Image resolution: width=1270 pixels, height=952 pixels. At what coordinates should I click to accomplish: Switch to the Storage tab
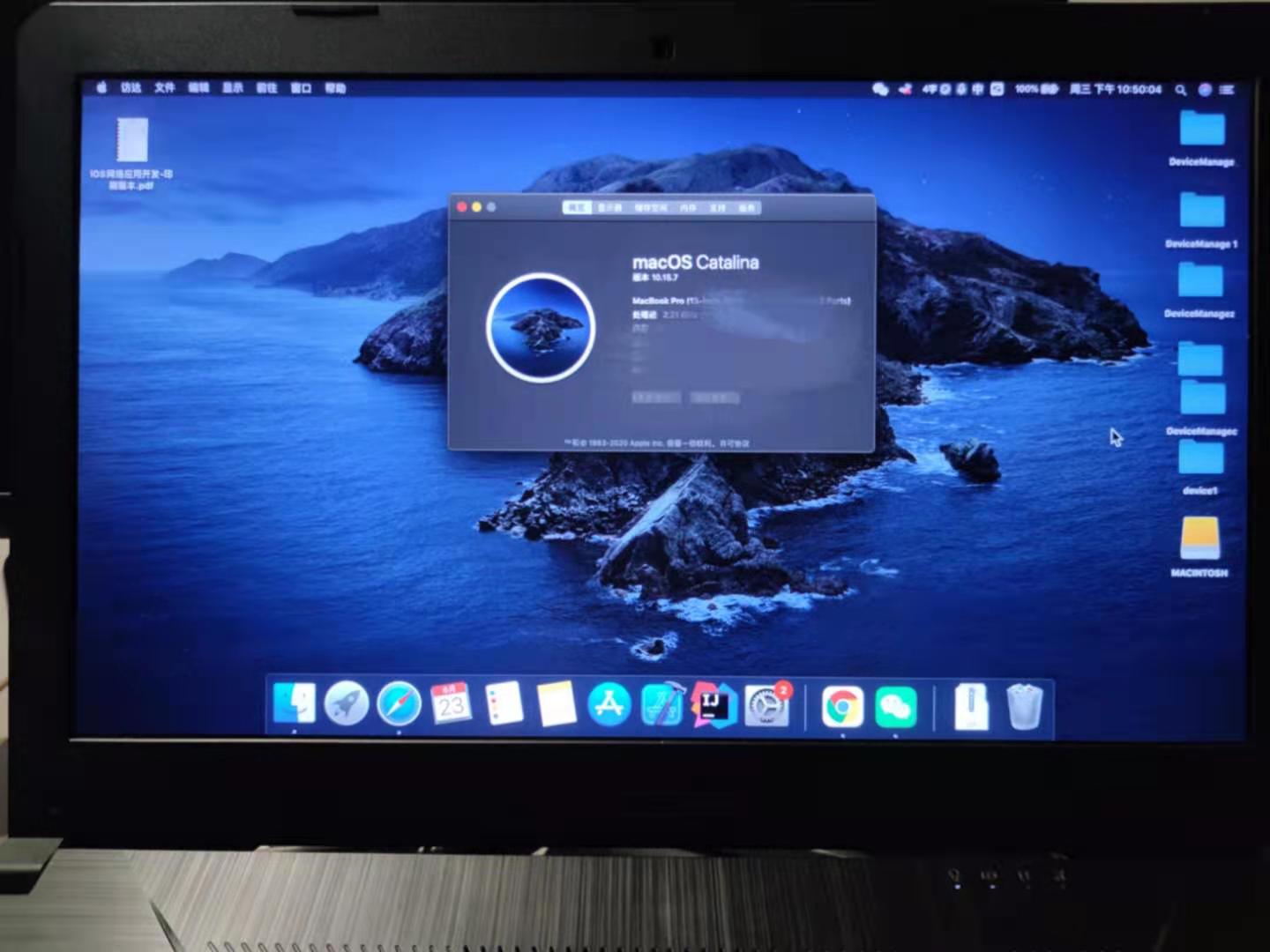(651, 208)
